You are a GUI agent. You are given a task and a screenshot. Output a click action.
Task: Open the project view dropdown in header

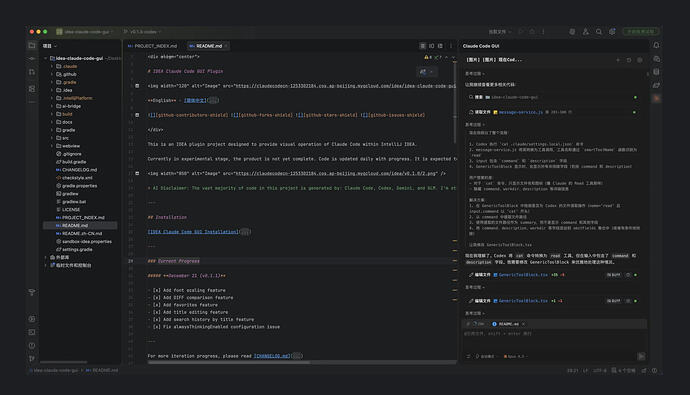click(50, 46)
